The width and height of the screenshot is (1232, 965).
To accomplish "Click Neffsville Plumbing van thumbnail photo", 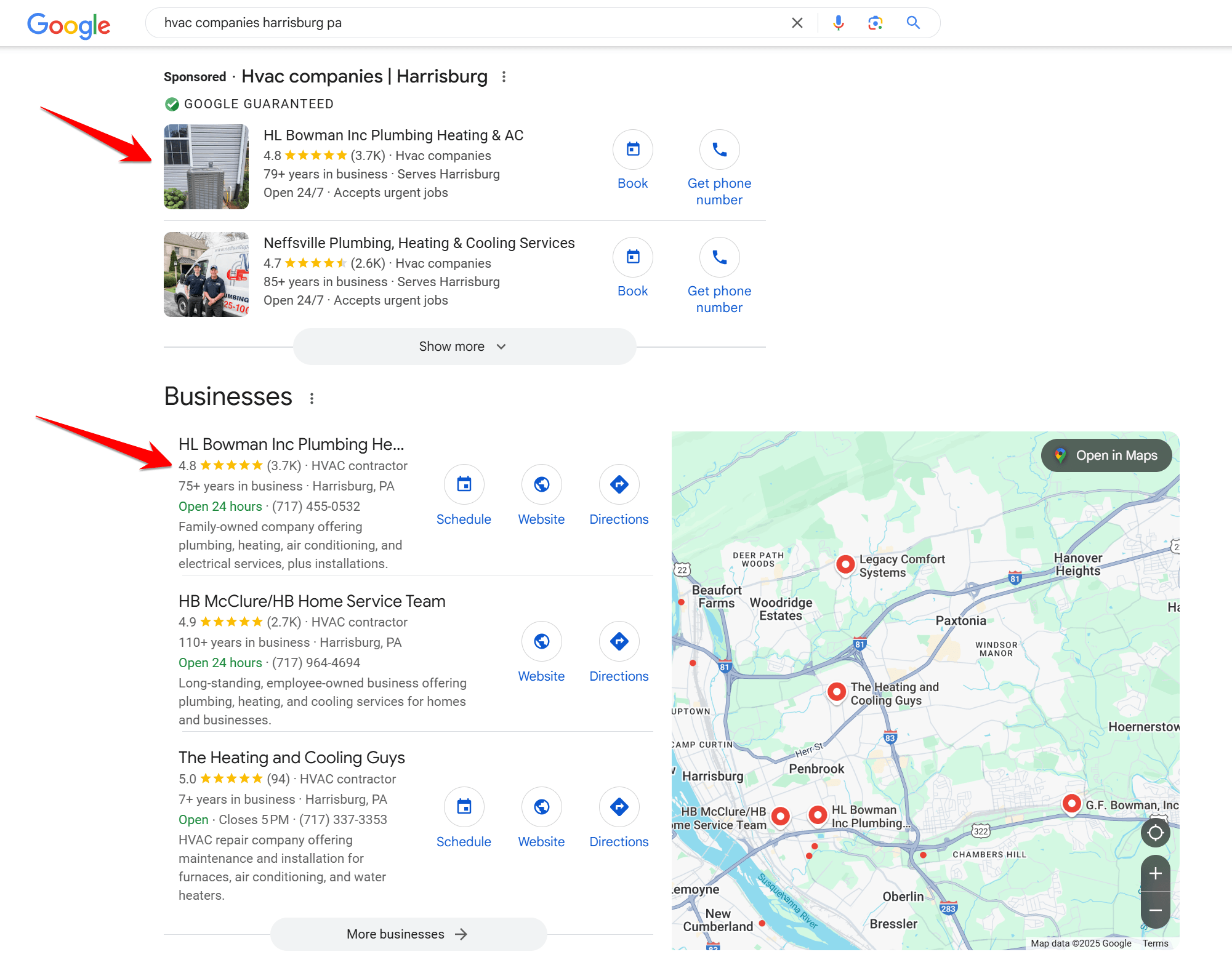I will click(206, 274).
